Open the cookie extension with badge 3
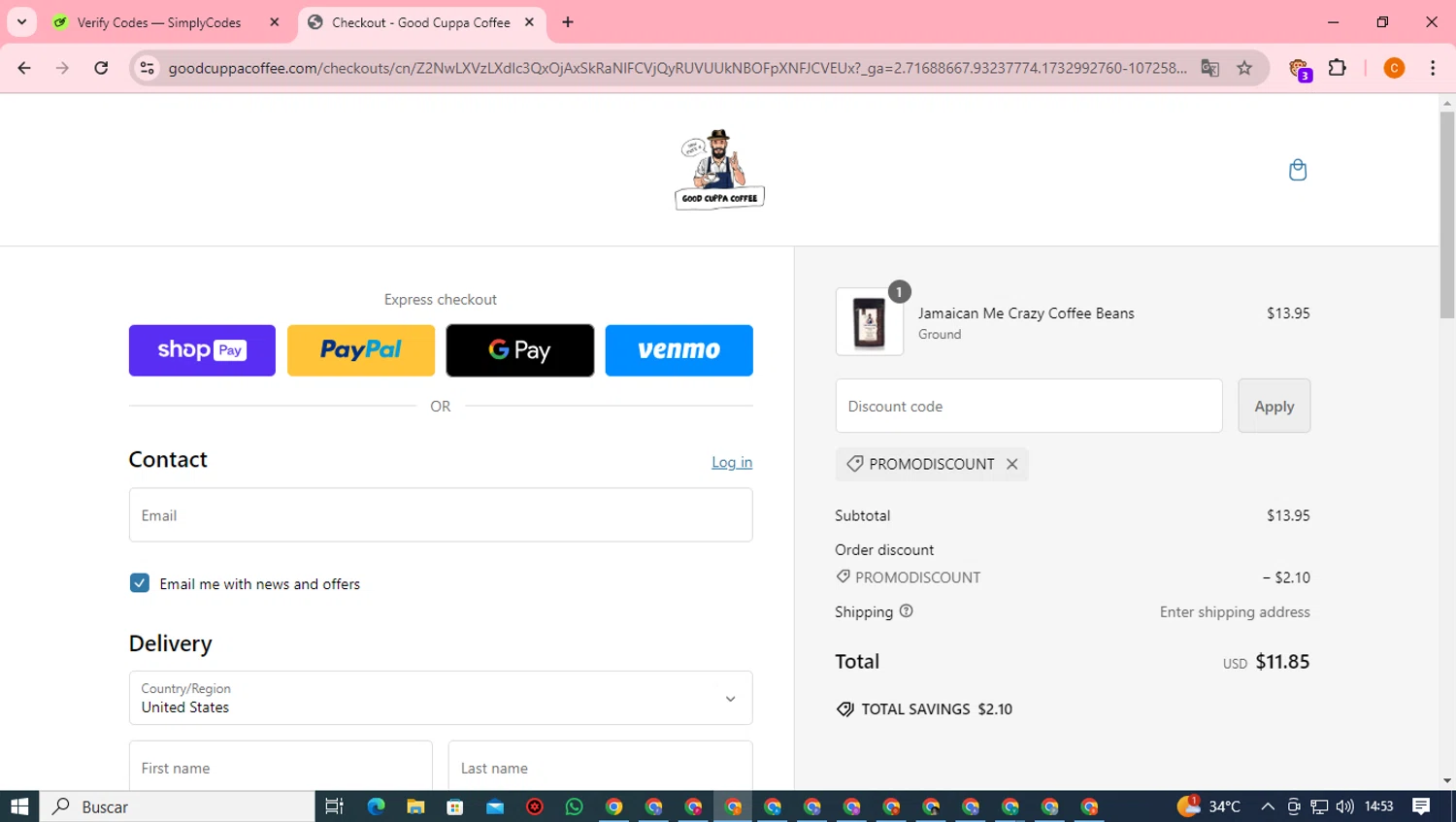Image resolution: width=1456 pixels, height=822 pixels. (x=1299, y=69)
